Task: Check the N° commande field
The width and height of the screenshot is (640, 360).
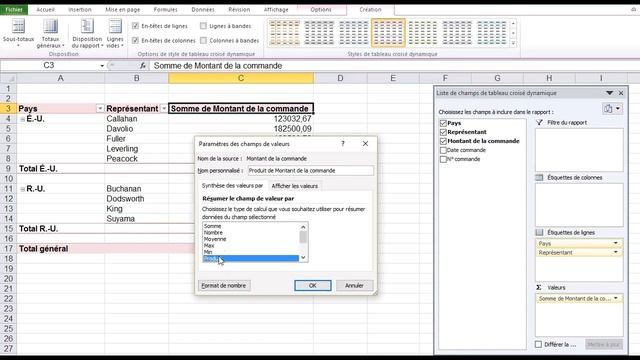Action: 443,159
